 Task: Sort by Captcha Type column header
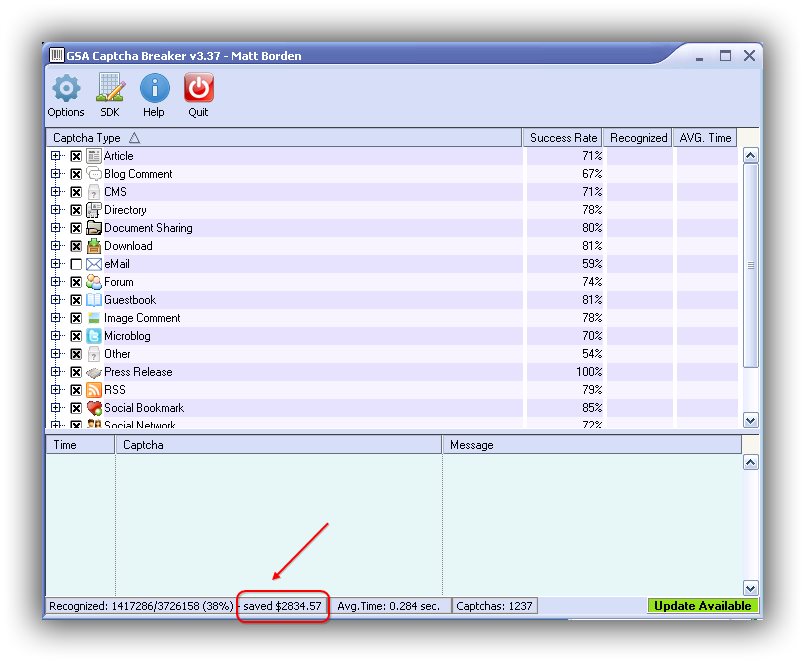284,138
